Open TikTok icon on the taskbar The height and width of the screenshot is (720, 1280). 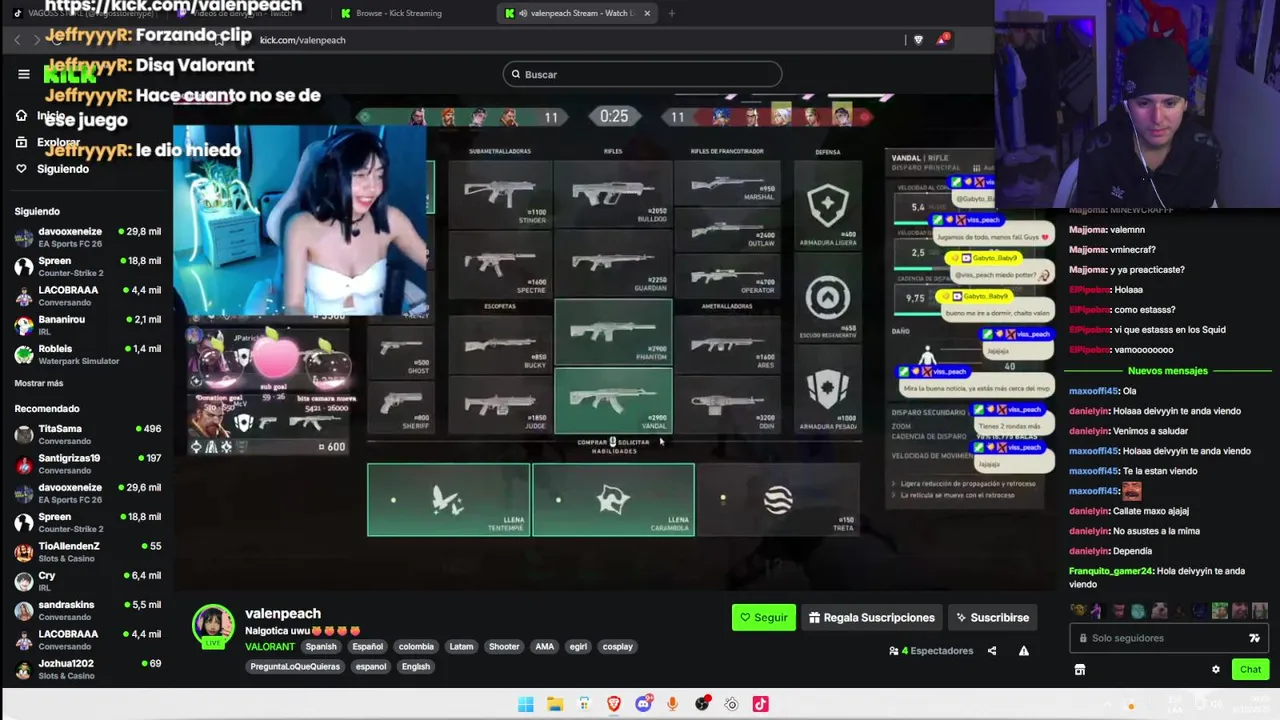pyautogui.click(x=761, y=704)
